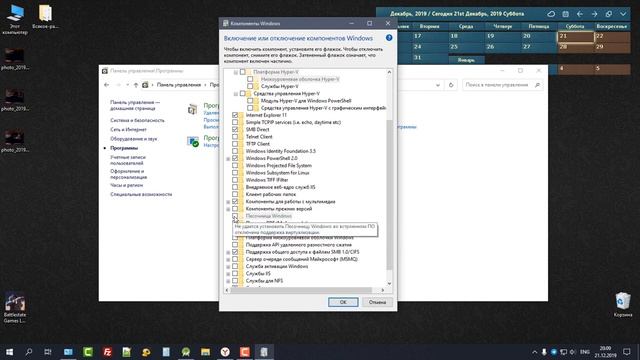640x360 pixels.
Task: Expand Поддержка общего доступа SMB 1.0/CIFS
Action: (228, 253)
